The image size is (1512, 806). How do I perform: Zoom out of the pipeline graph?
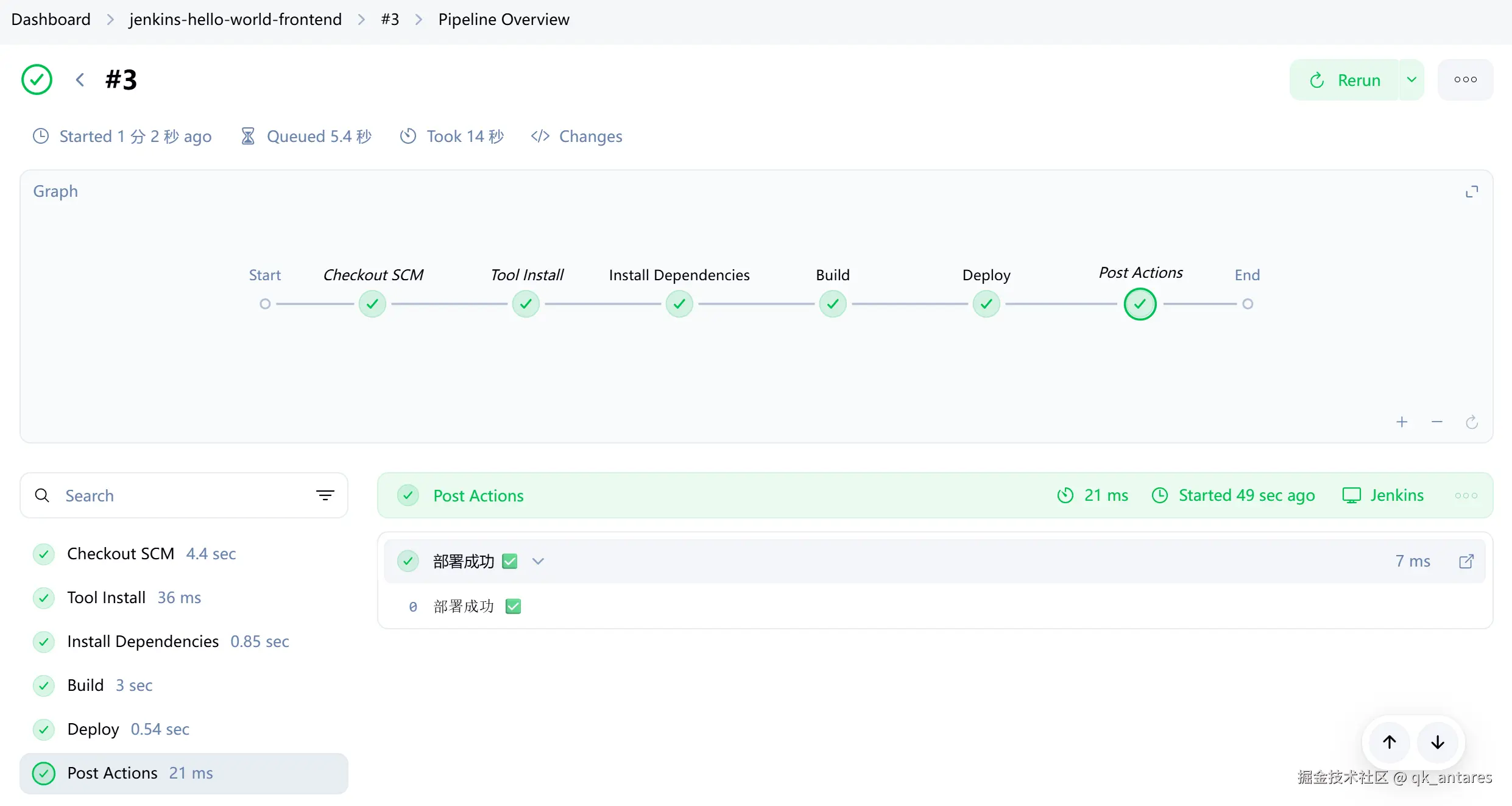pyautogui.click(x=1437, y=422)
